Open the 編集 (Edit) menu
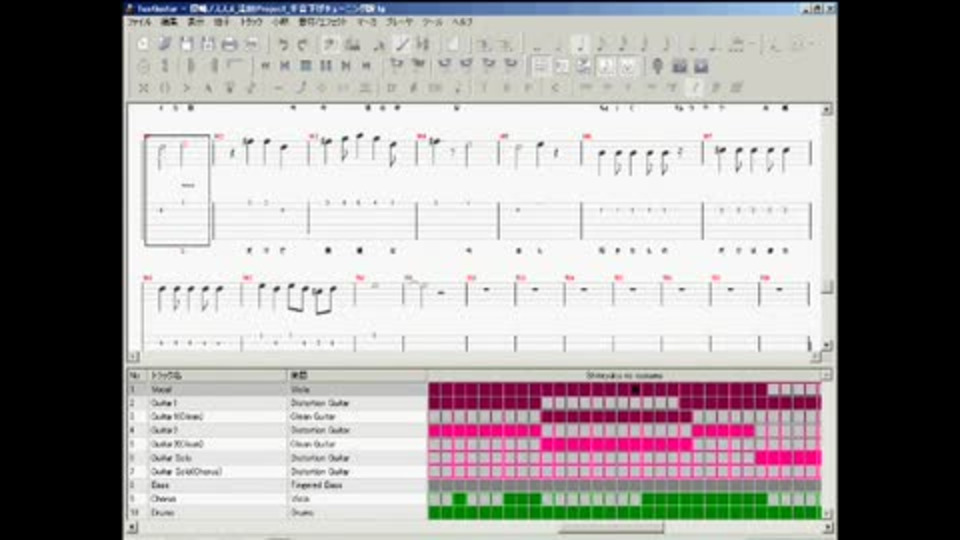The width and height of the screenshot is (960, 540). pos(169,22)
